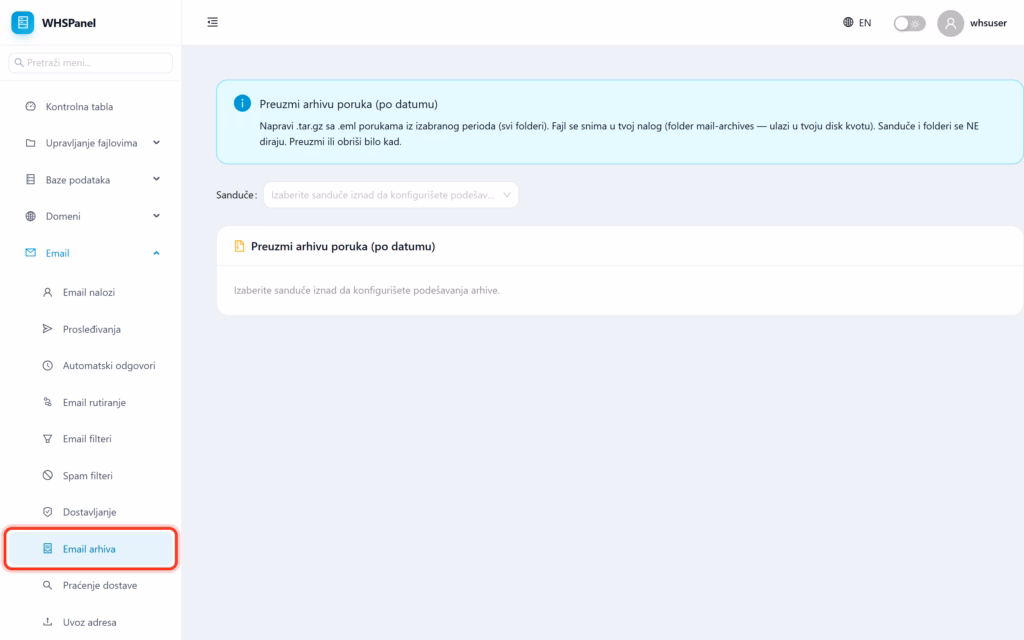This screenshot has height=640, width=1024.
Task: Open Prosleđivanja submenu item
Action: (x=91, y=329)
